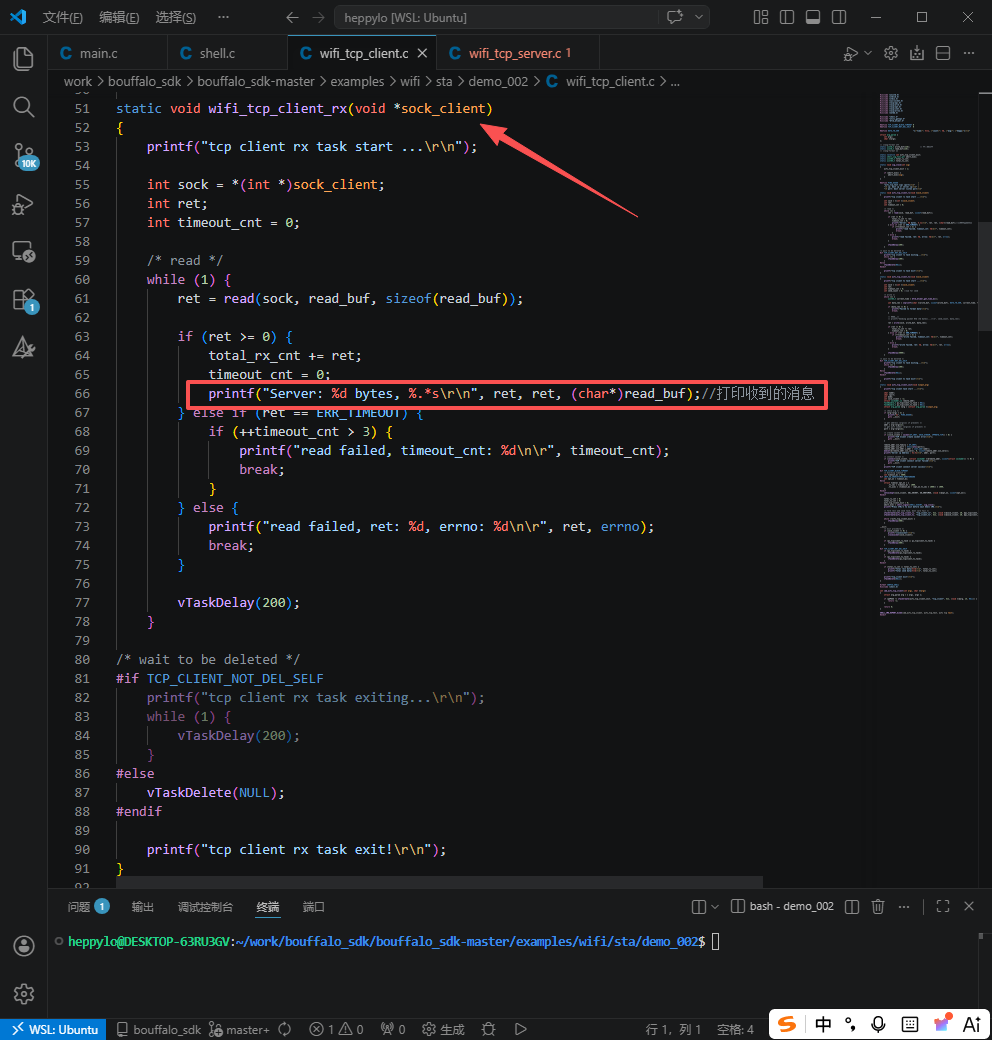Open the new terminal launch profile dropdown

(x=714, y=907)
